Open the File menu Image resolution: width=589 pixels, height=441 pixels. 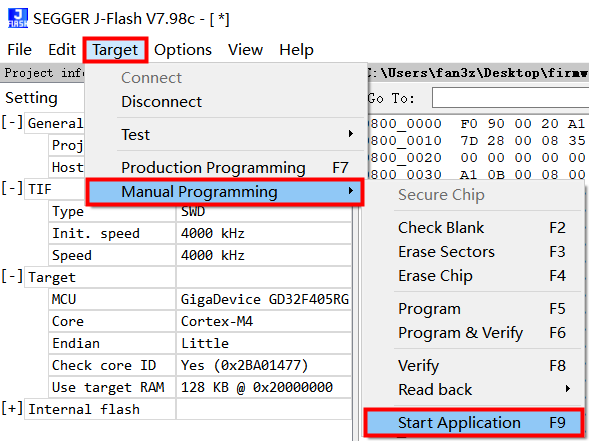[x=20, y=50]
